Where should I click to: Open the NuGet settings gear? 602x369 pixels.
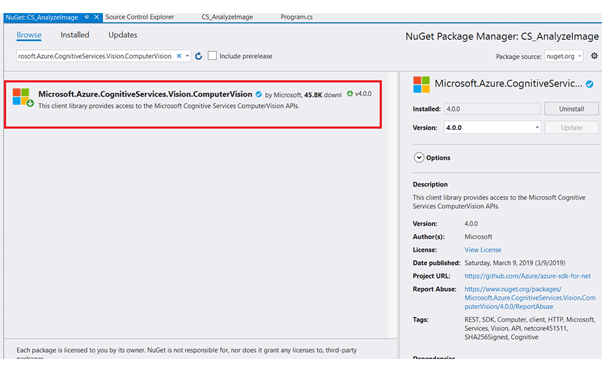[x=594, y=56]
